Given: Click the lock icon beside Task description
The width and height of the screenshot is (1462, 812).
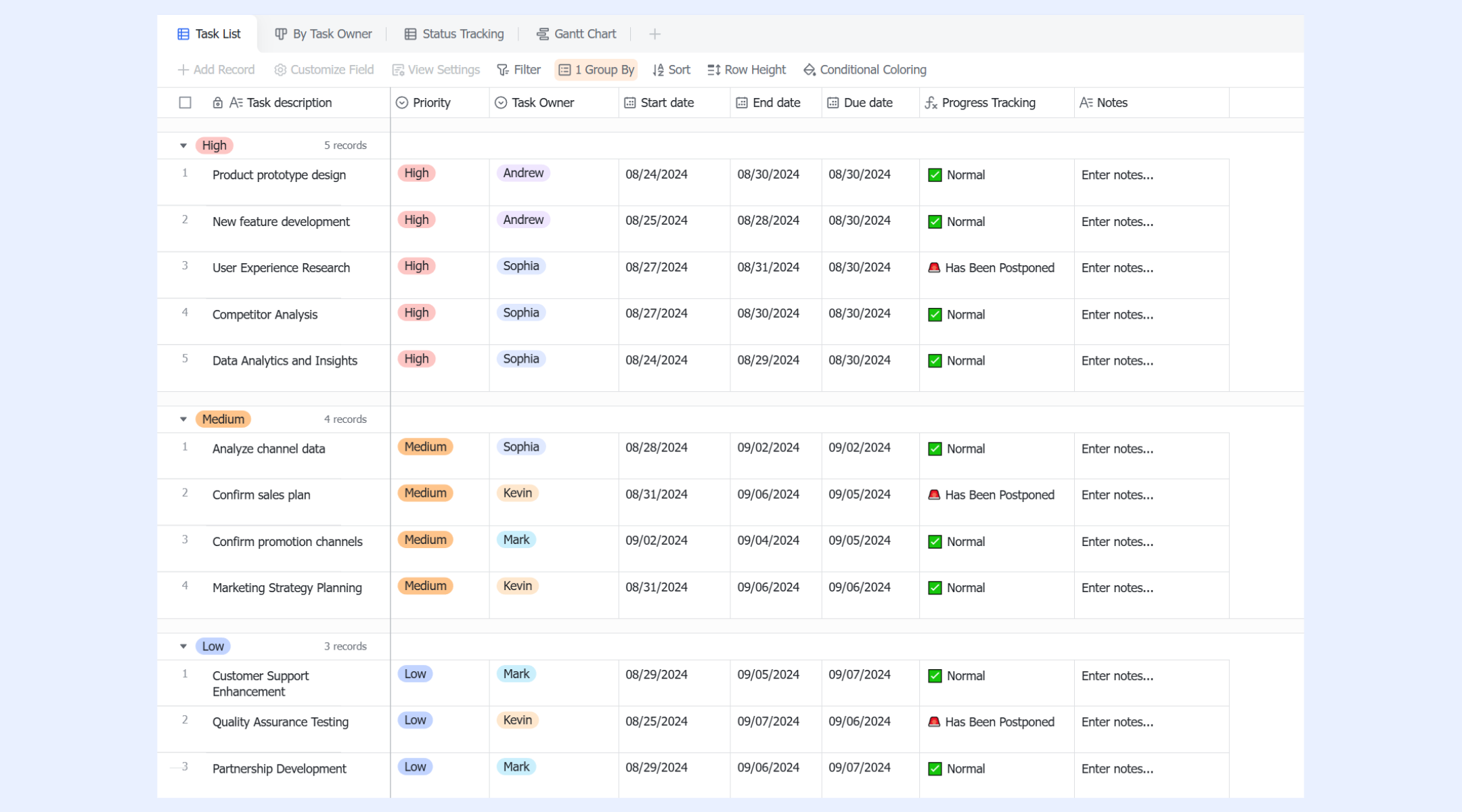Looking at the screenshot, I should pyautogui.click(x=217, y=103).
